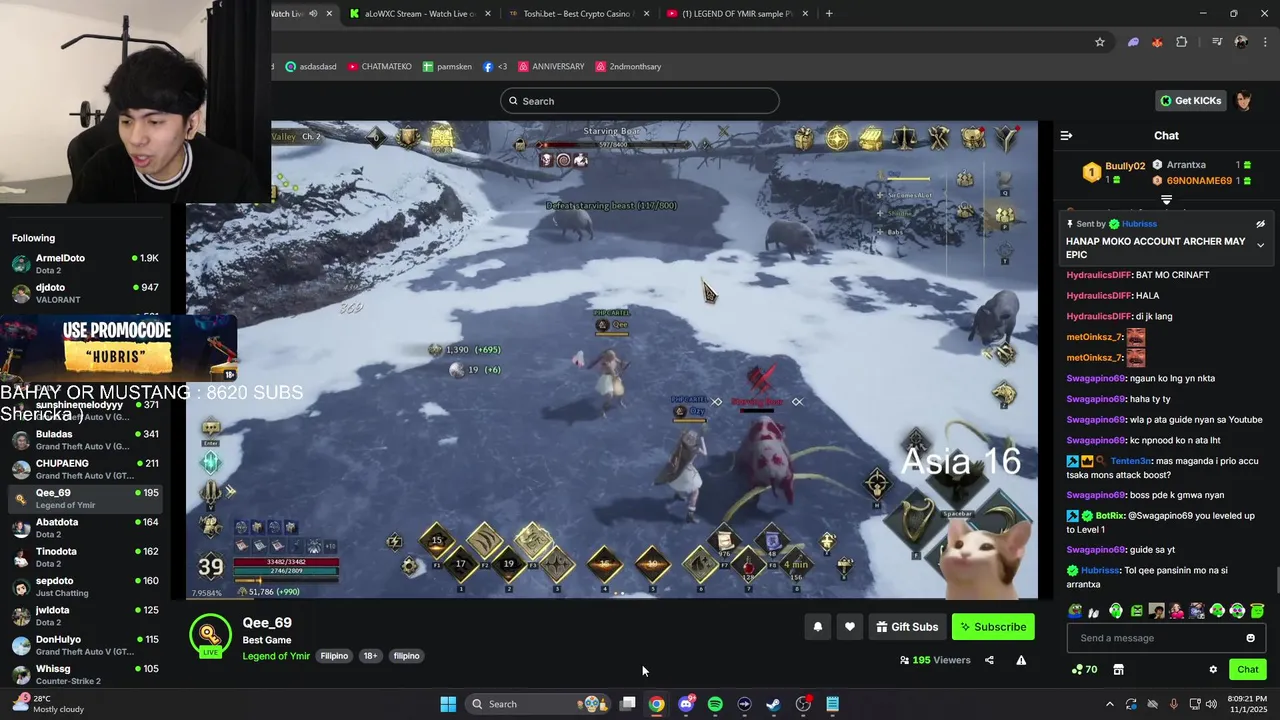This screenshot has width=1280, height=720.
Task: Click the notification bell icon for Qee_69
Action: (x=817, y=627)
